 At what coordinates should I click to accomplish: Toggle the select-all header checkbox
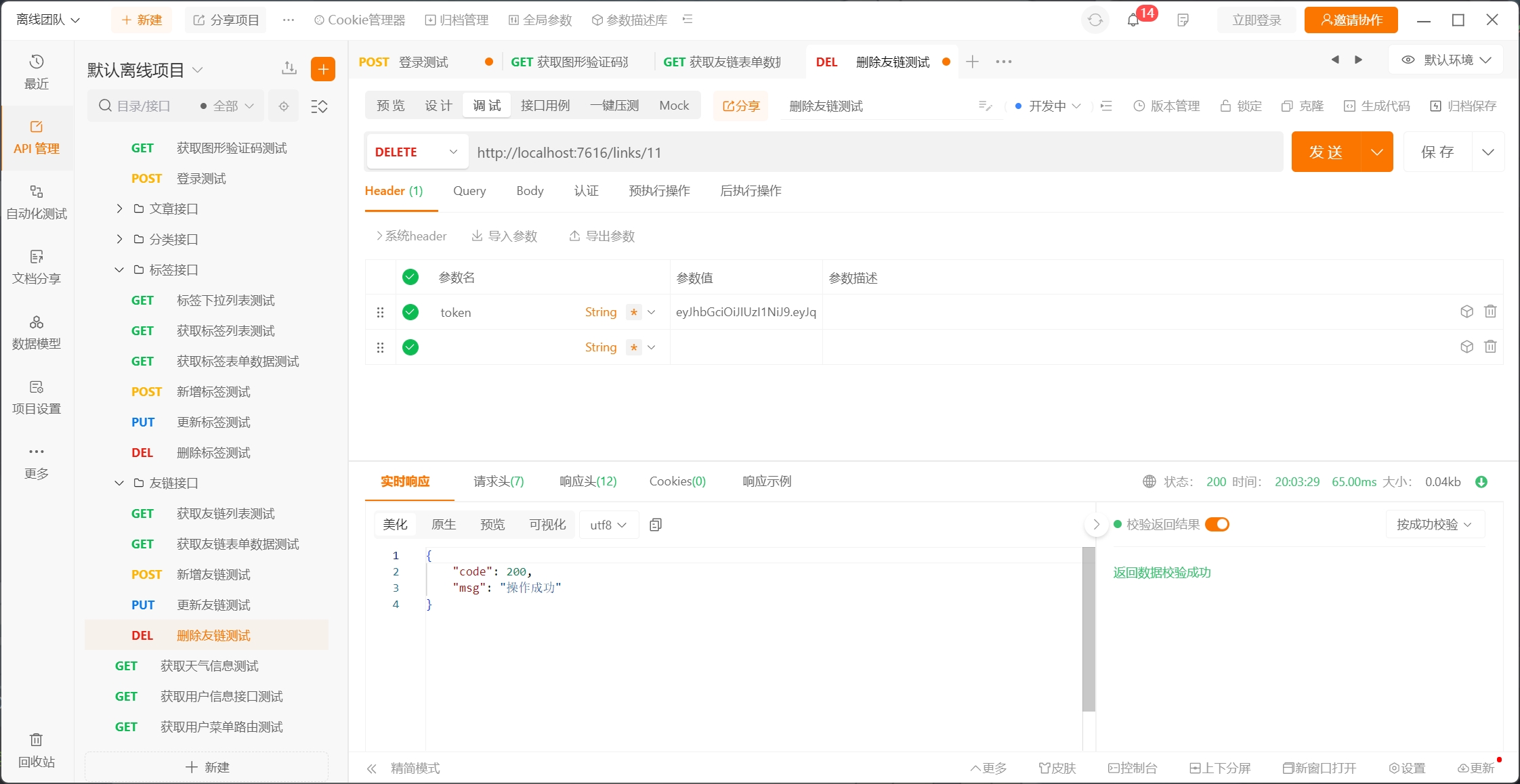(410, 277)
